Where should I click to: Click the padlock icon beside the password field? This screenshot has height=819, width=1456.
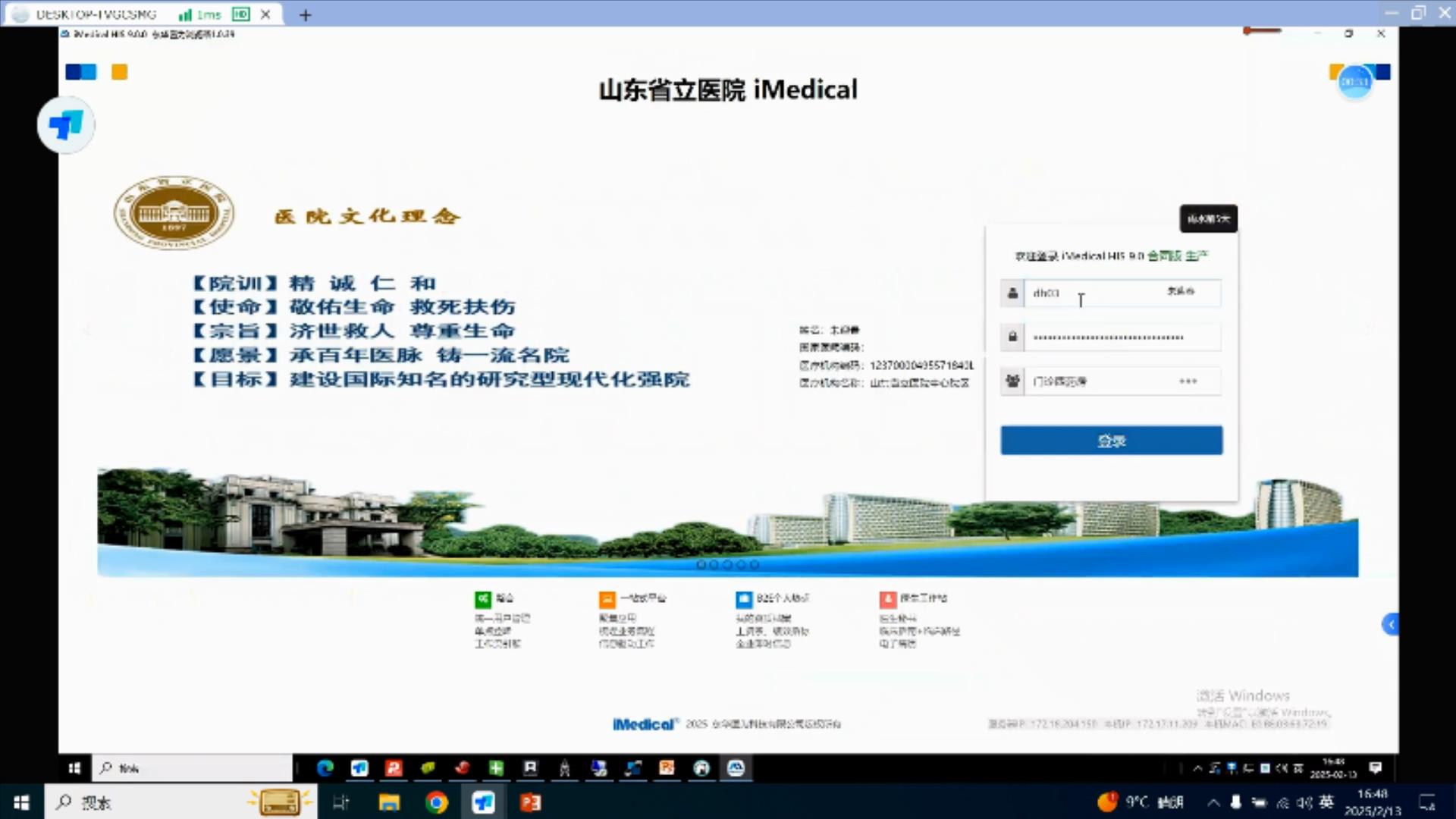tap(1012, 337)
